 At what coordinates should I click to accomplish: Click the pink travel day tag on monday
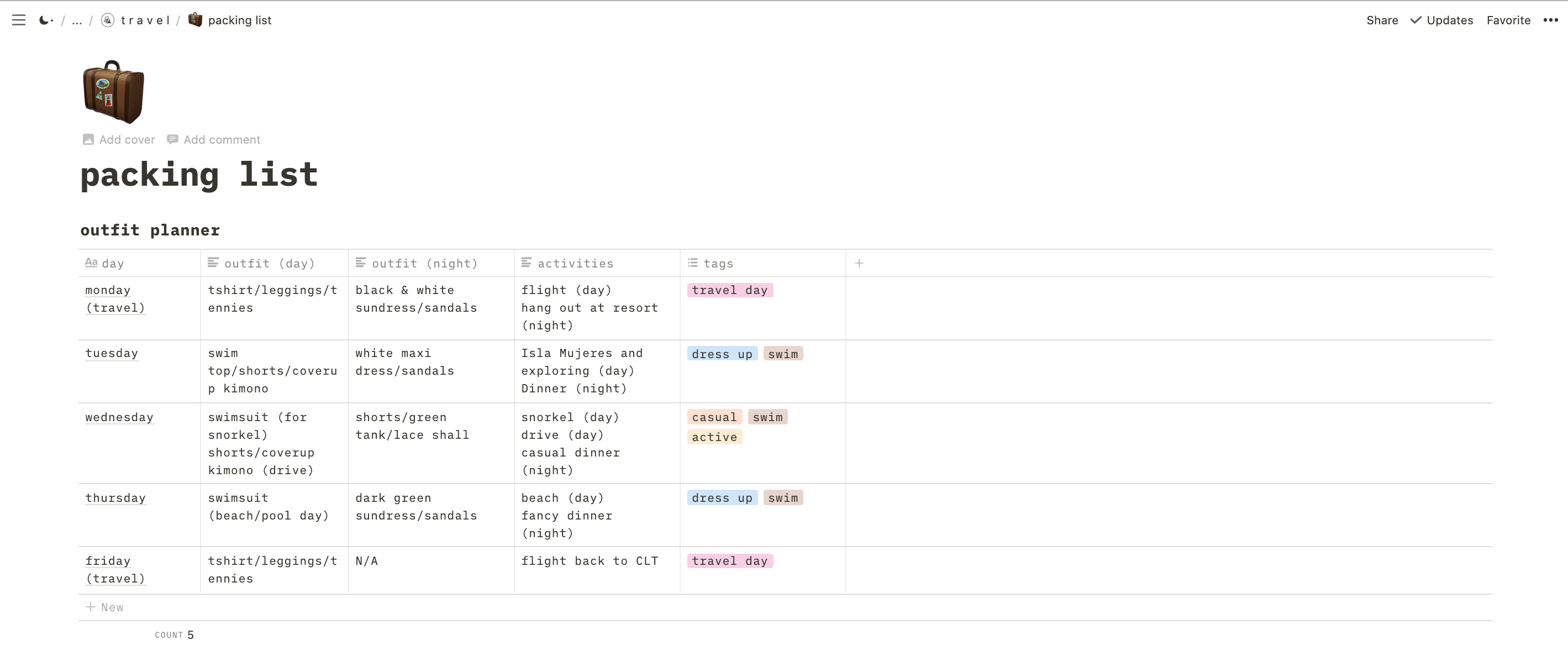(729, 290)
